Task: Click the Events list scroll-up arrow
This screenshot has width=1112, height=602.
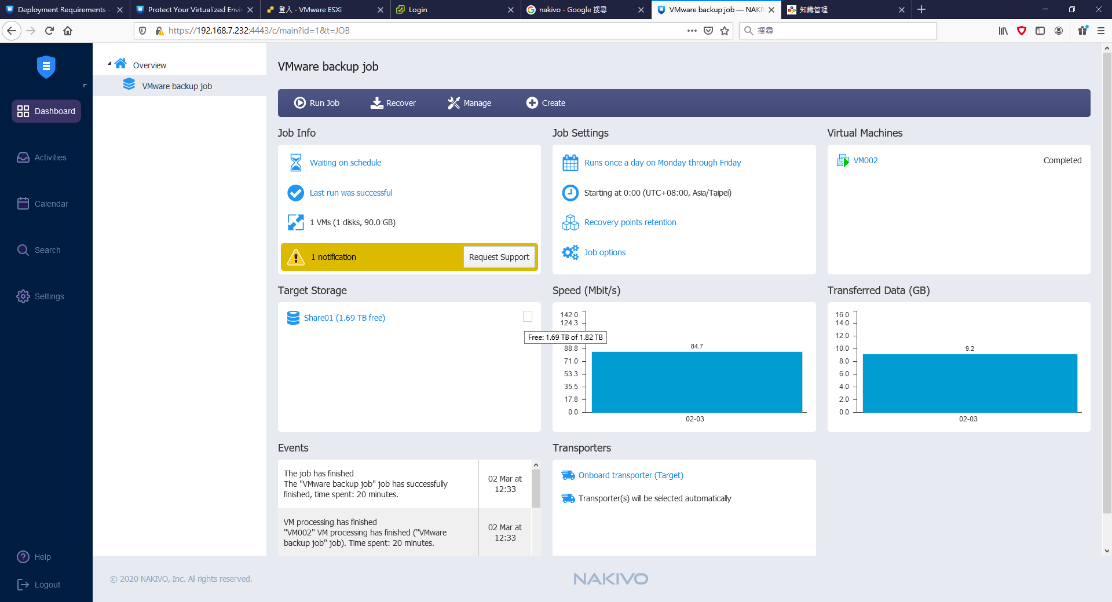Action: pyautogui.click(x=536, y=465)
